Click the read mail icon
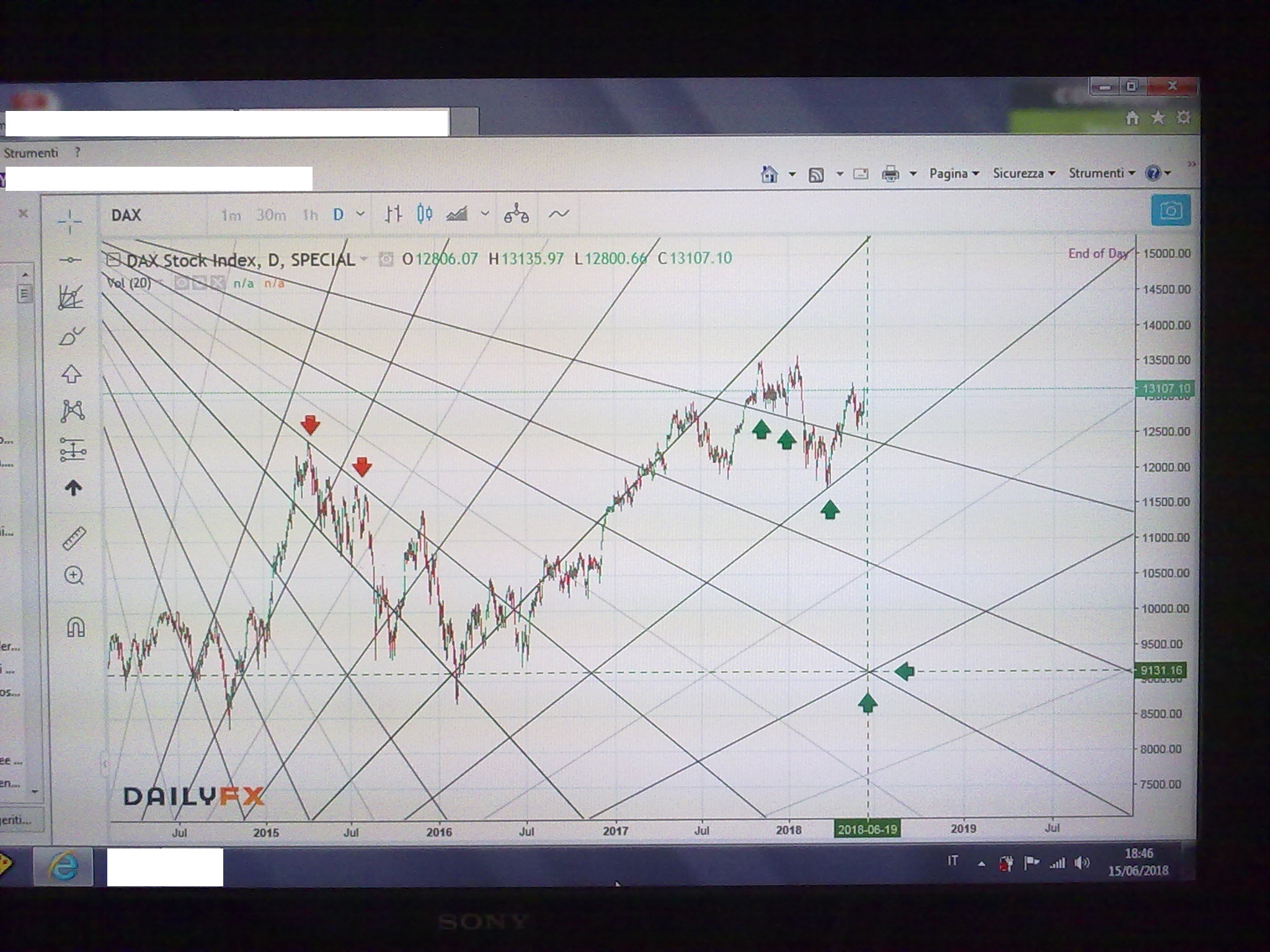 point(861,174)
